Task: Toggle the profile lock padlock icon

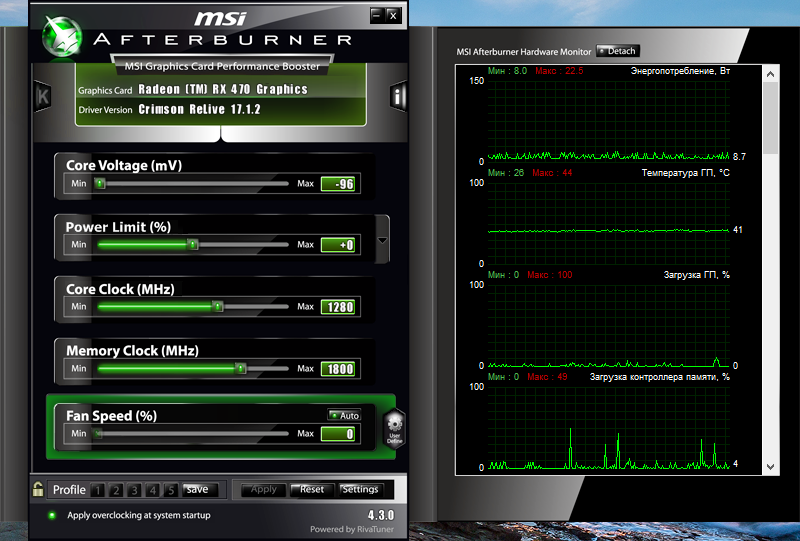Action: click(x=38, y=489)
